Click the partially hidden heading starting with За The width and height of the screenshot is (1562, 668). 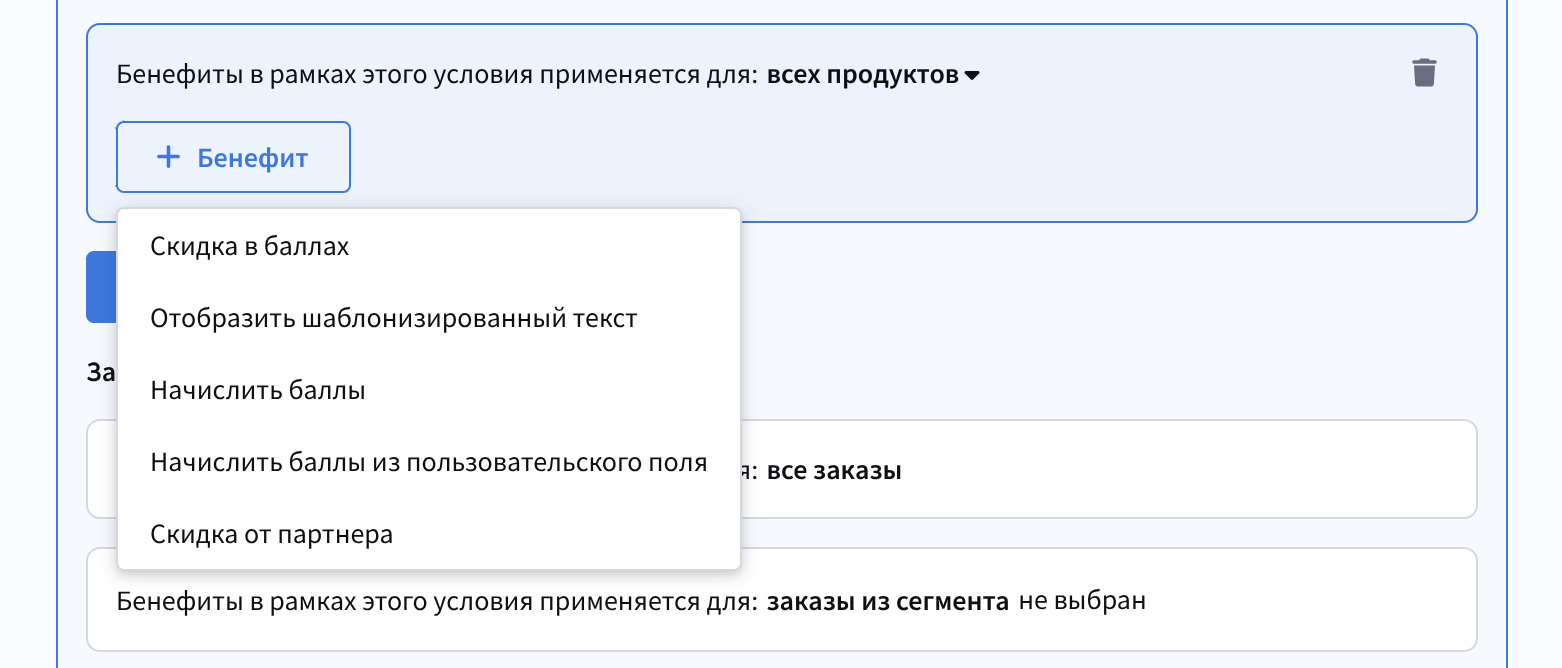[102, 373]
